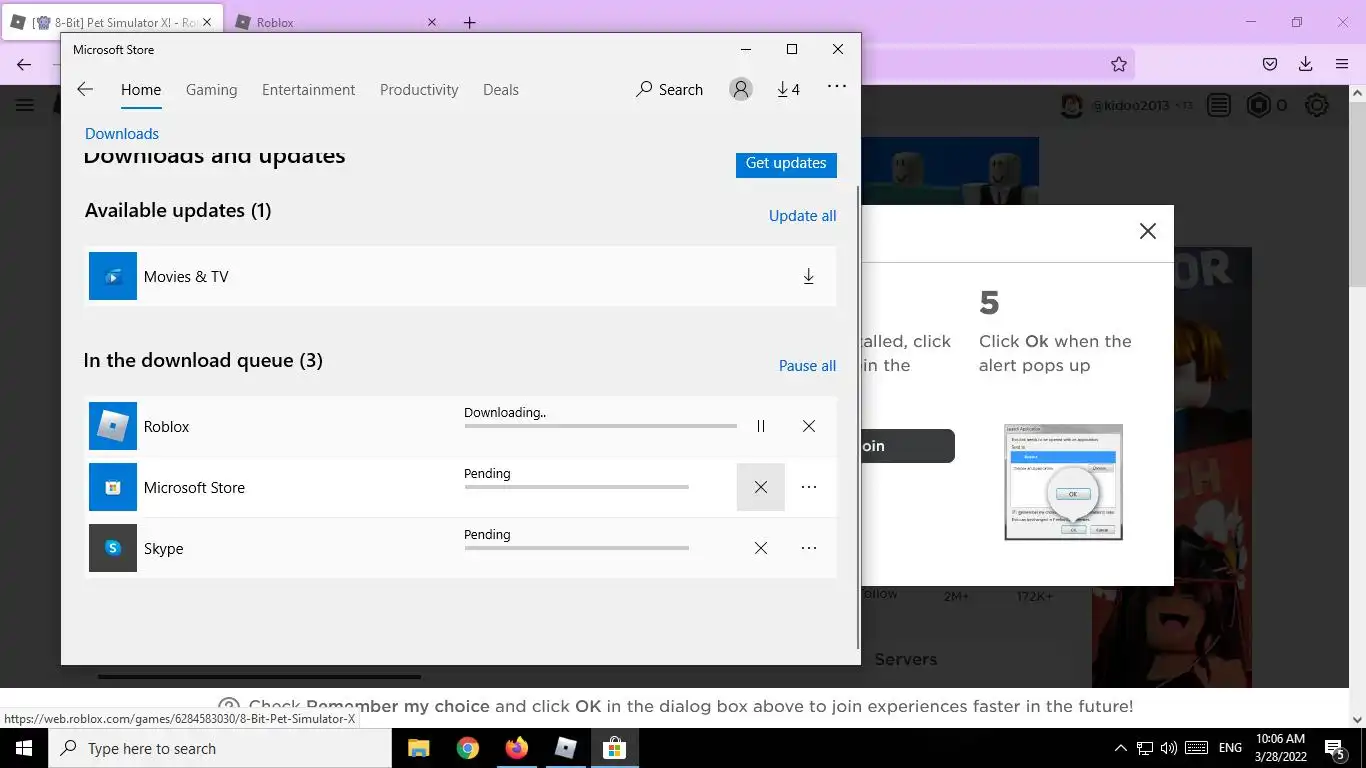Switch to the Home tab
This screenshot has width=1366, height=768.
click(141, 89)
